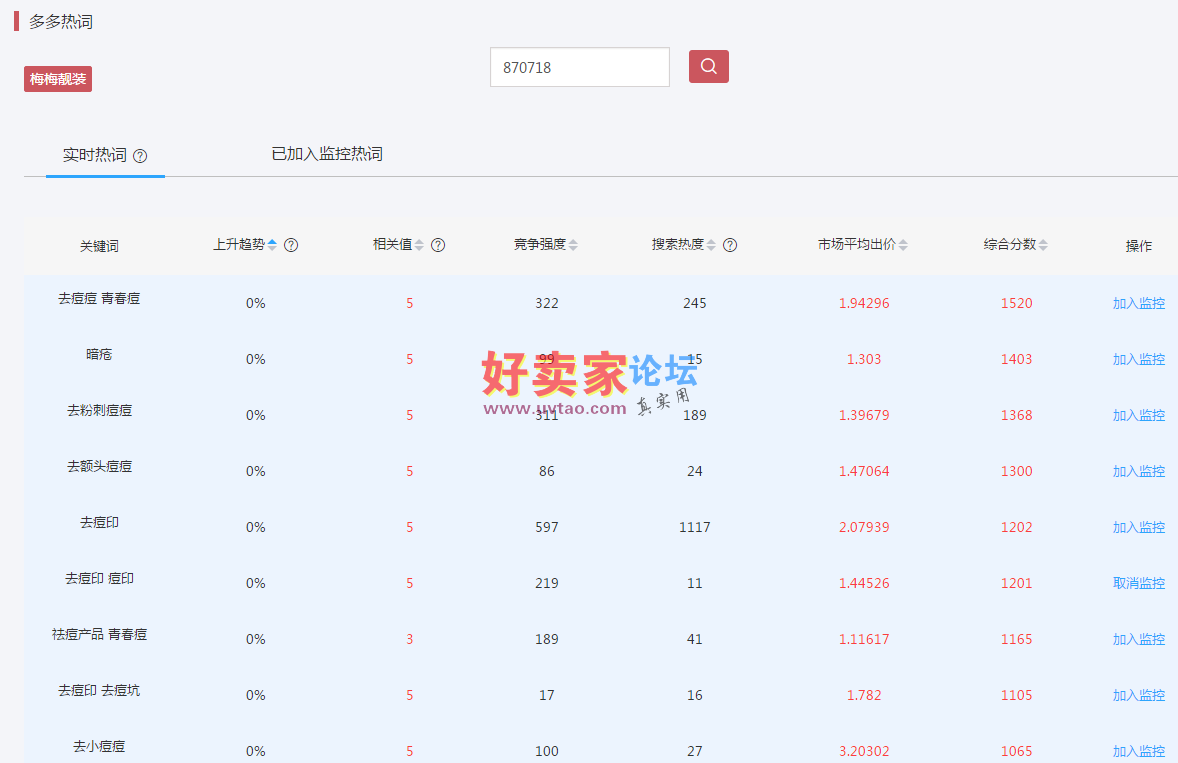Sort by 相关值 using sort arrows
The image size is (1178, 763).
(x=419, y=245)
